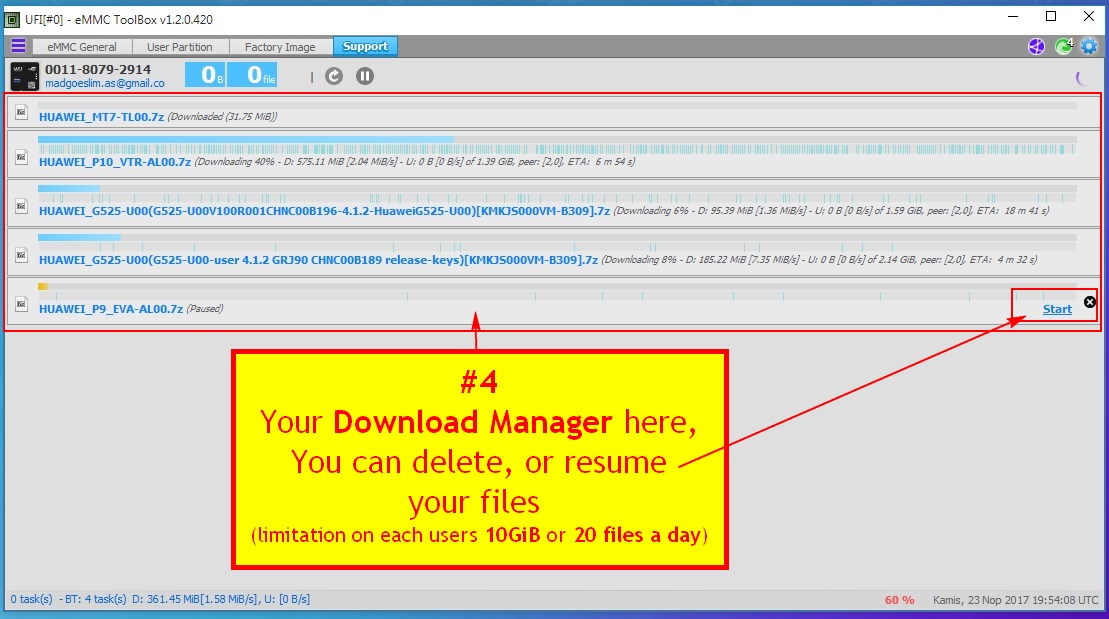Select the G525-U00 CHNC00B196 file name
The width and height of the screenshot is (1109, 619).
pyautogui.click(x=325, y=211)
